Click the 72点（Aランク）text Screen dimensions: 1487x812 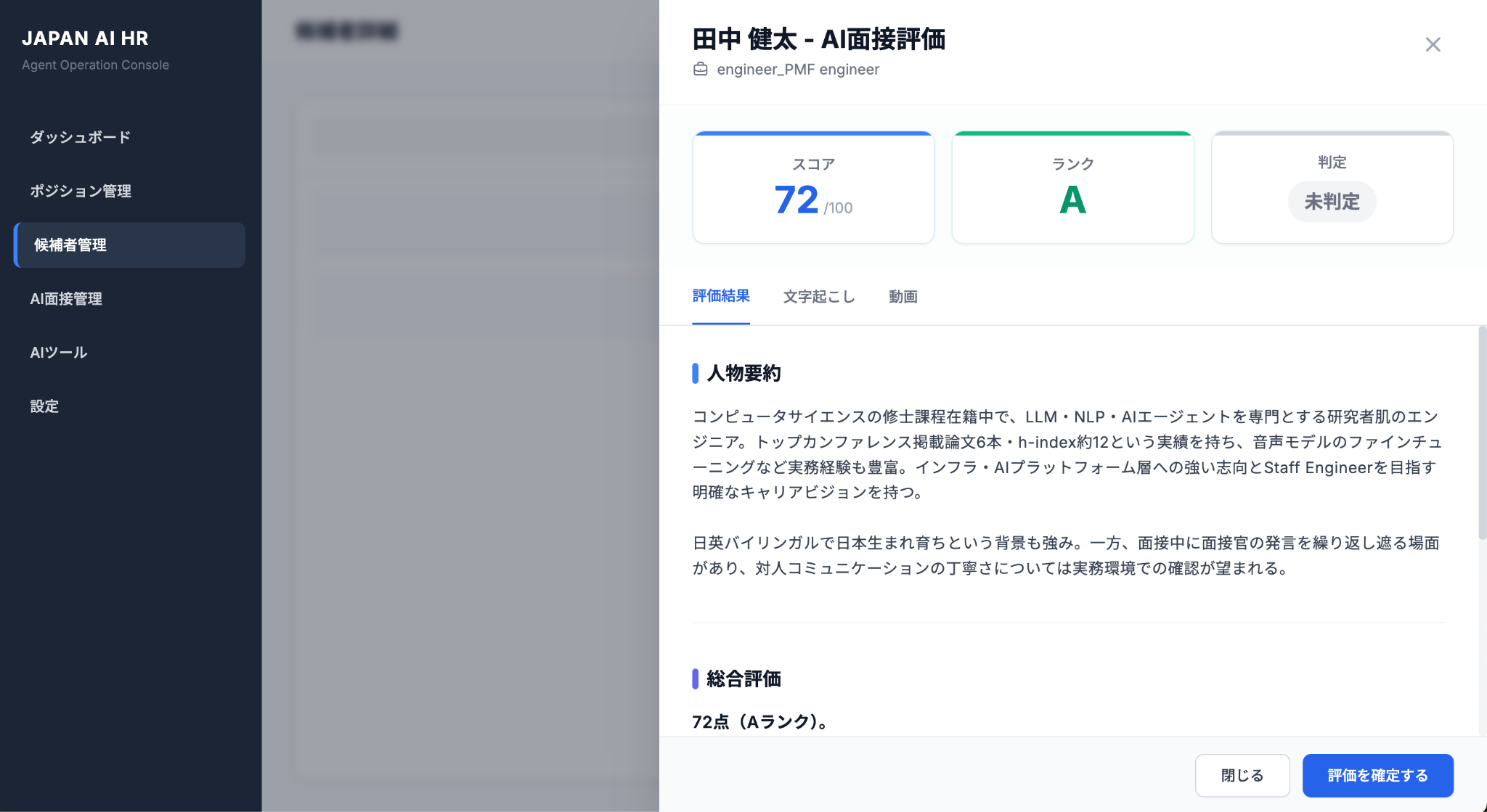click(759, 721)
